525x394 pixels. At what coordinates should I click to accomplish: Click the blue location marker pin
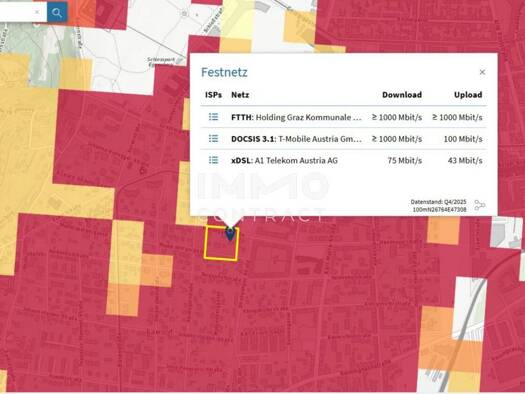point(230,234)
